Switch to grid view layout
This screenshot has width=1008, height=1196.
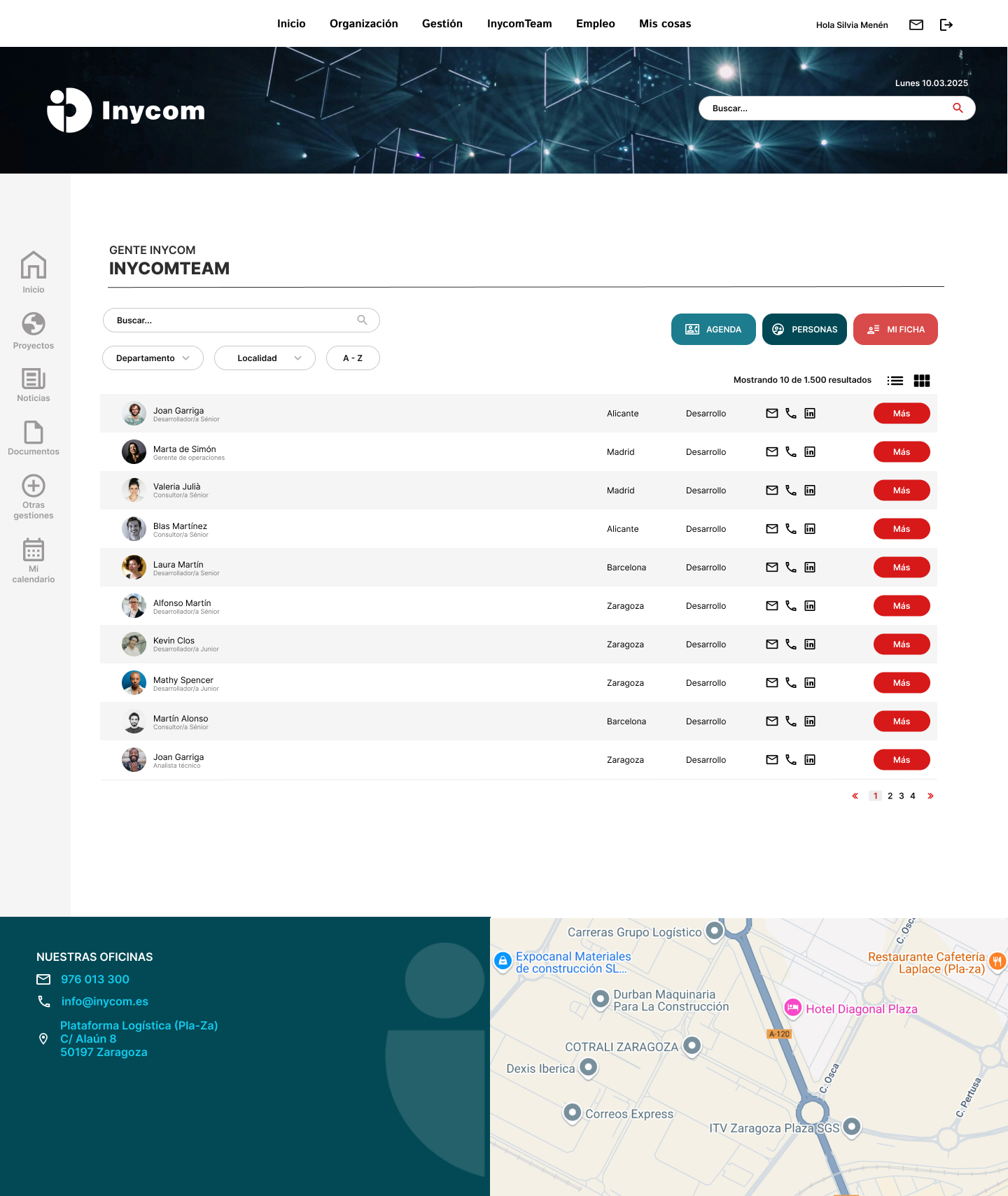pyautogui.click(x=922, y=381)
